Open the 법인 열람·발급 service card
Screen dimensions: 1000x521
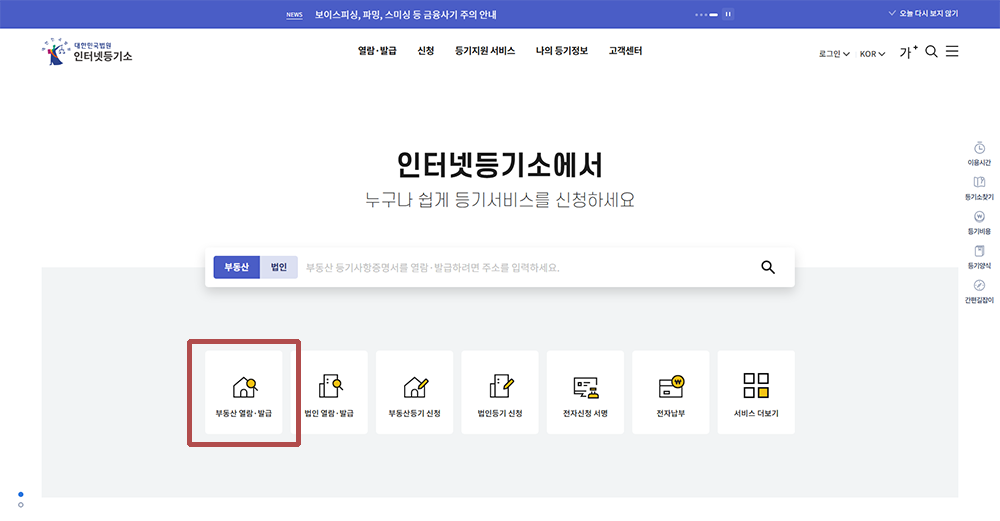329,392
